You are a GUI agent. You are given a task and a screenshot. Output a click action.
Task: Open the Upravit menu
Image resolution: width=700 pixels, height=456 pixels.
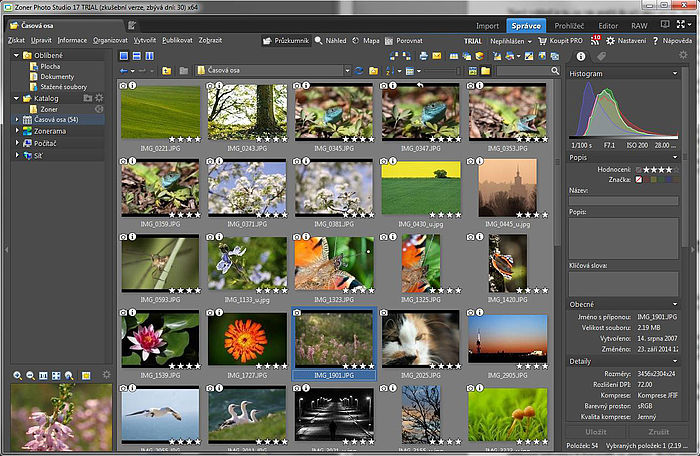pyautogui.click(x=41, y=41)
